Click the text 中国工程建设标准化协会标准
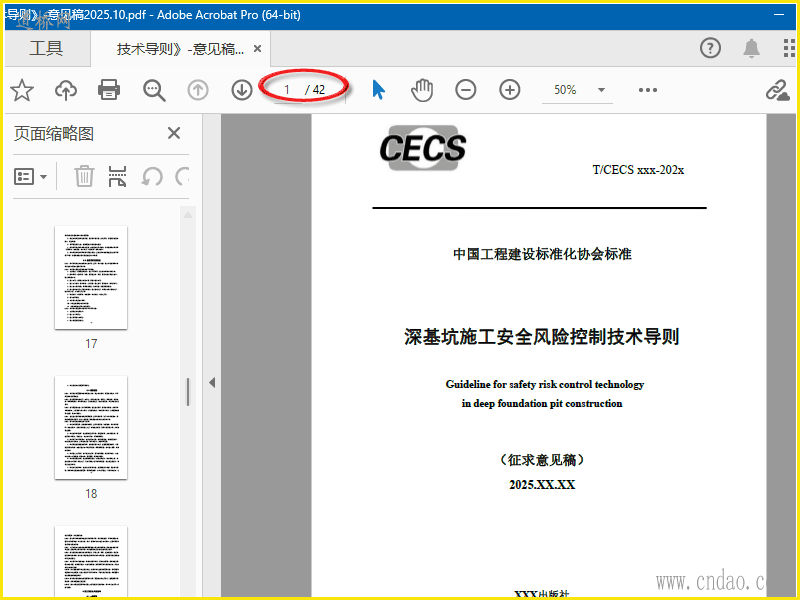This screenshot has width=800, height=600. [x=542, y=254]
